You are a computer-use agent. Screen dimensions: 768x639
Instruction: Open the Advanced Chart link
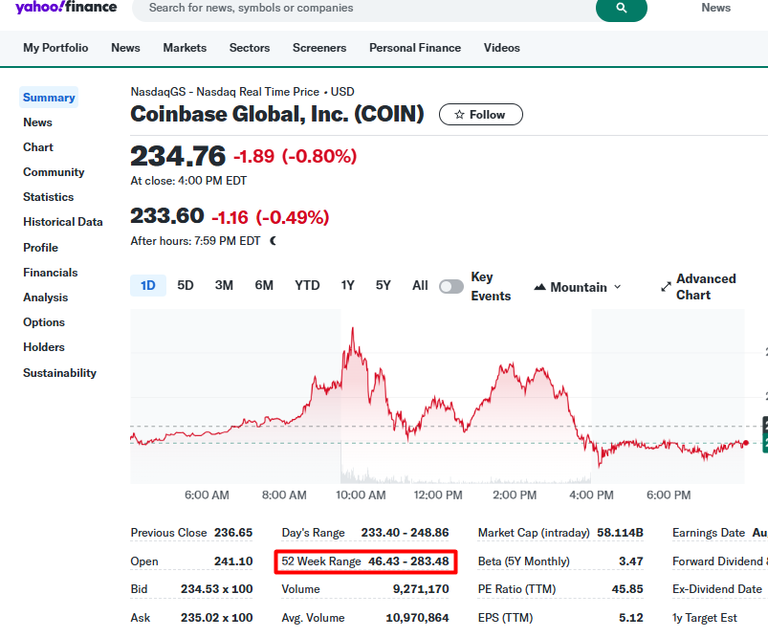click(x=698, y=287)
